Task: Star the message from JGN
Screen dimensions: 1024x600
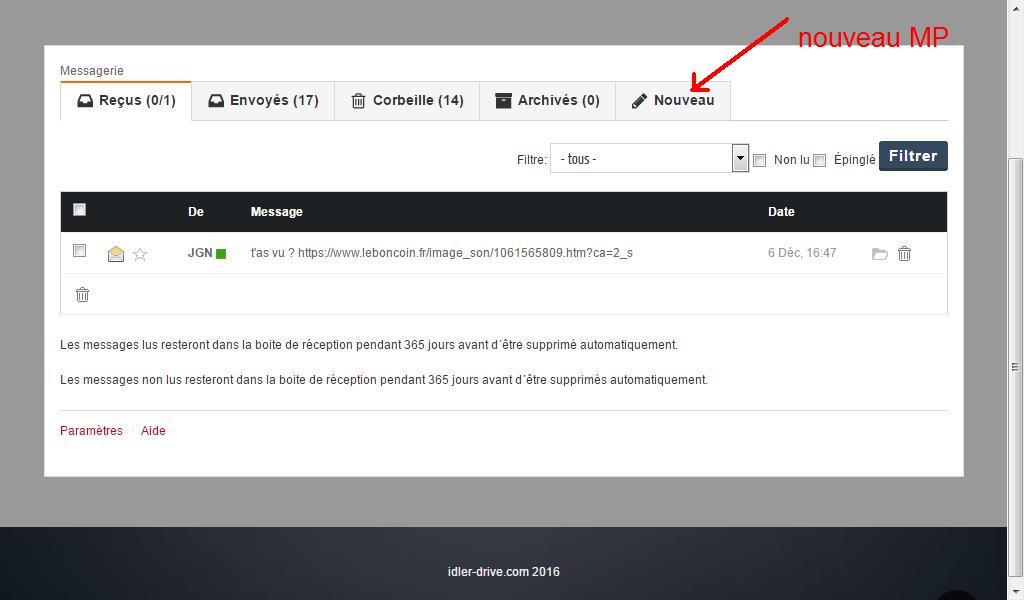Action: 140,254
